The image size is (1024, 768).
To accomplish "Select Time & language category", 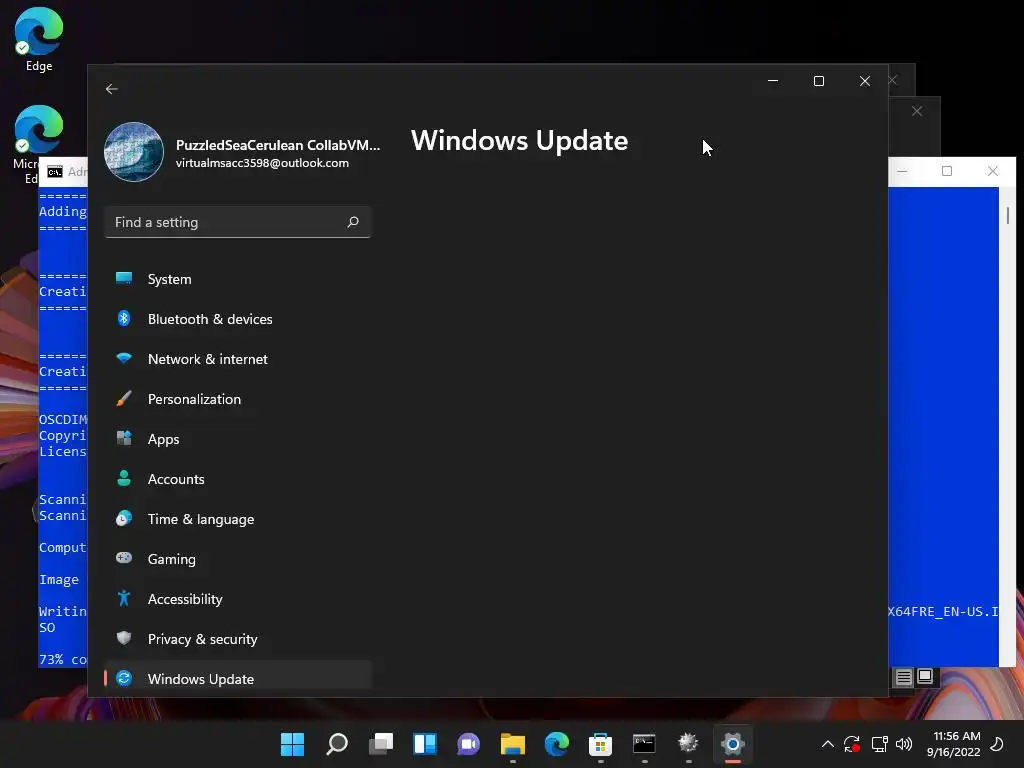I will pyautogui.click(x=238, y=519).
